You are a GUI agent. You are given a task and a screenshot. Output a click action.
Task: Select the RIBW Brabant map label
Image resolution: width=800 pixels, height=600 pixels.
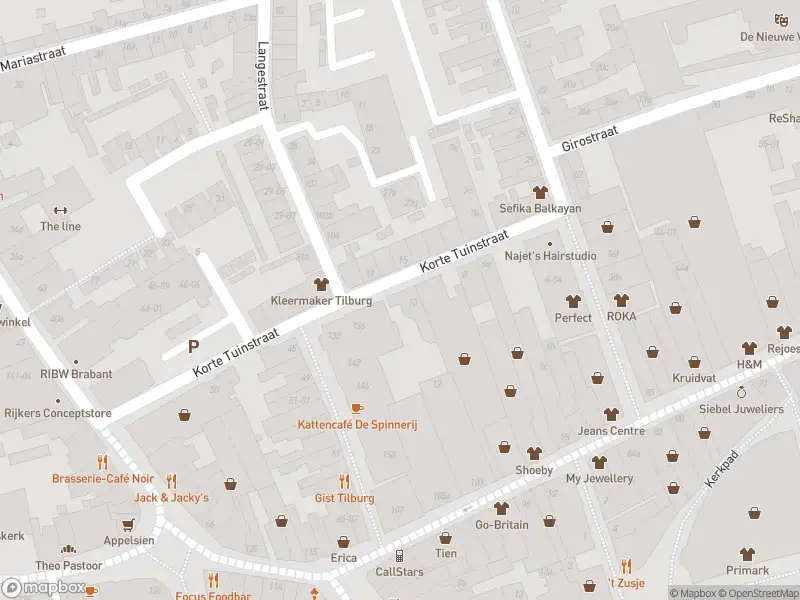point(76,374)
